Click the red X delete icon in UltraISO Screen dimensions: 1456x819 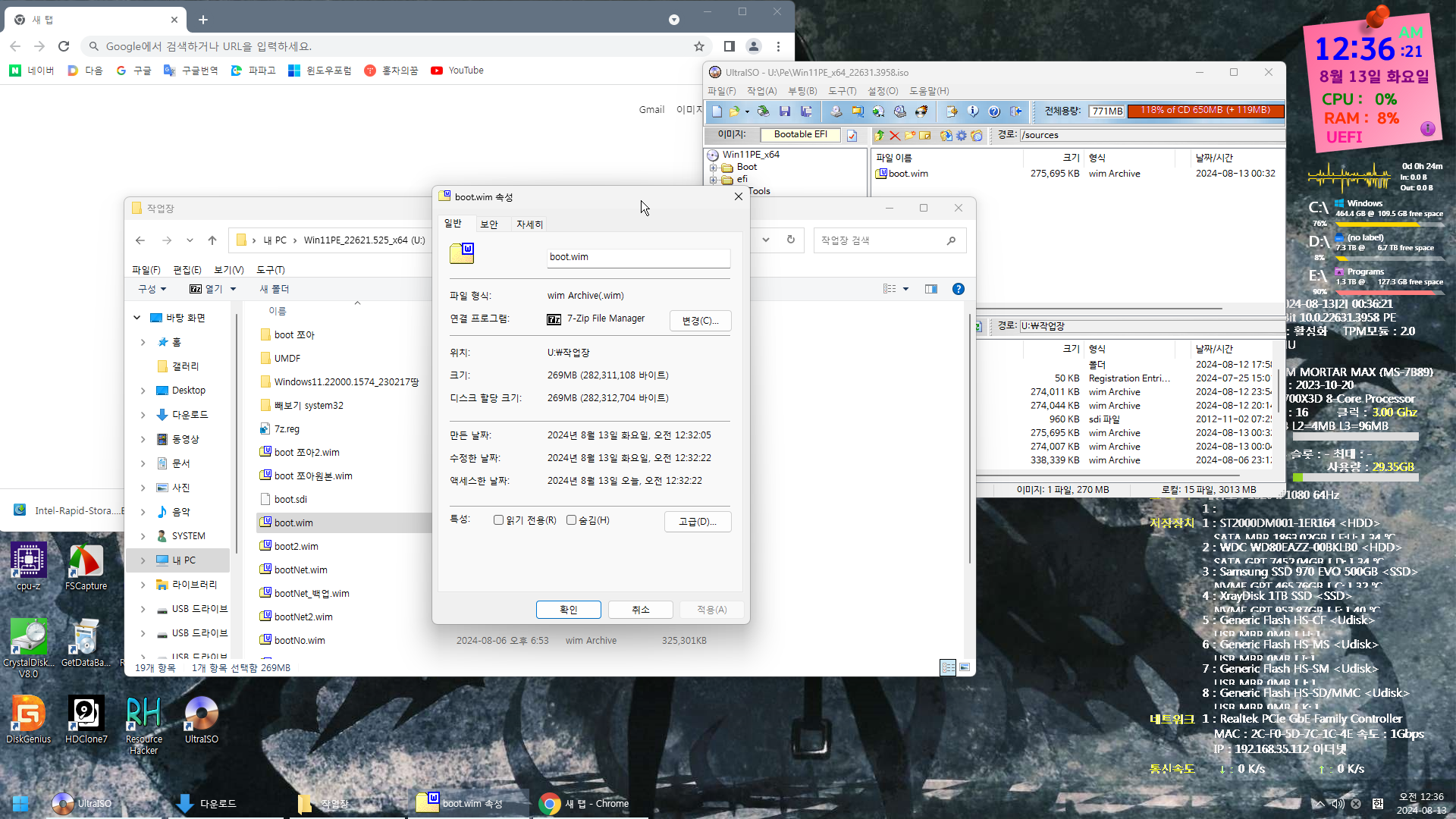coord(895,135)
